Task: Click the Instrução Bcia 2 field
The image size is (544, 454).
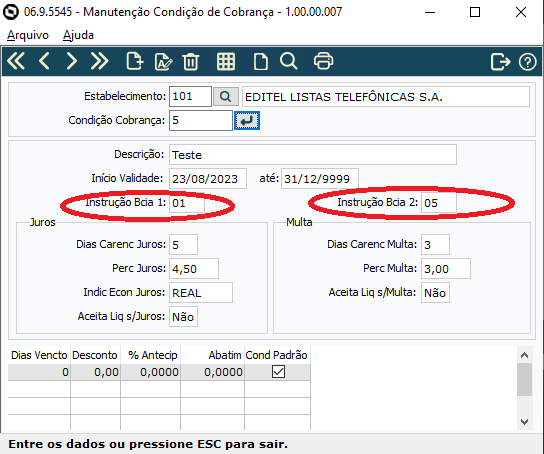Action: click(439, 203)
